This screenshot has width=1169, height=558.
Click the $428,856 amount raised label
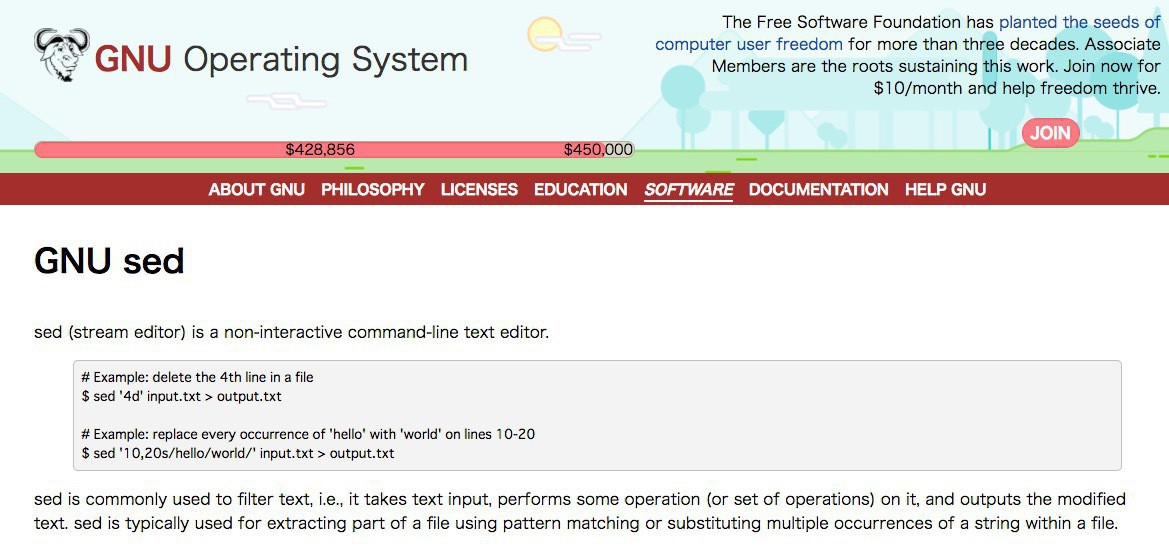(320, 150)
